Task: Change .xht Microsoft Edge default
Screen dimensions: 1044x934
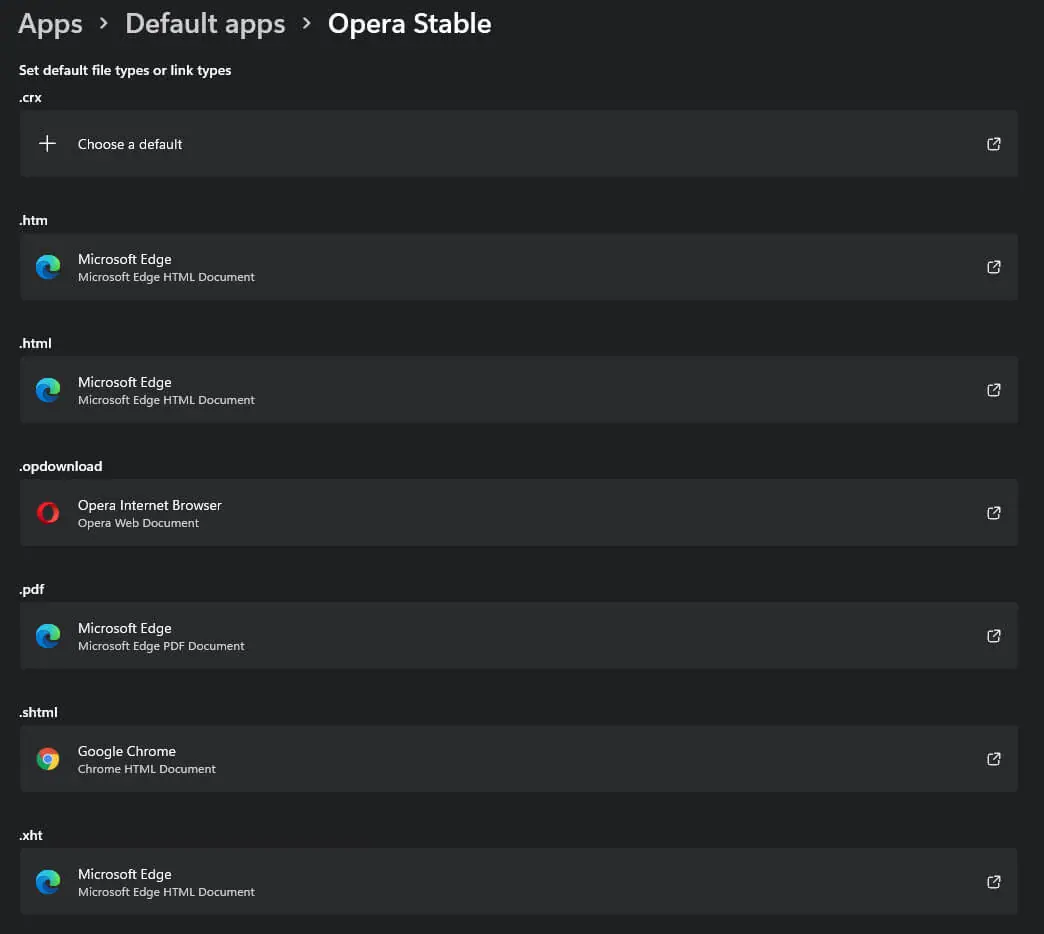Action: tap(519, 881)
